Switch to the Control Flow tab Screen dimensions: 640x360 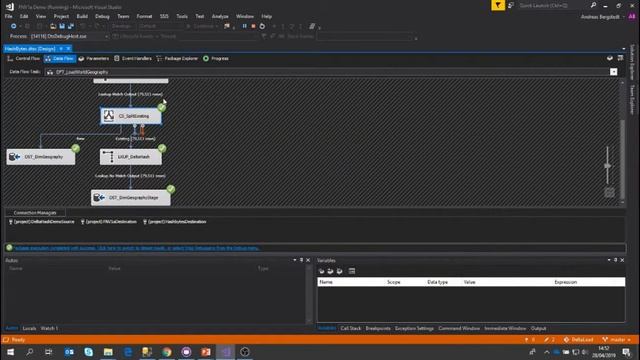point(24,58)
